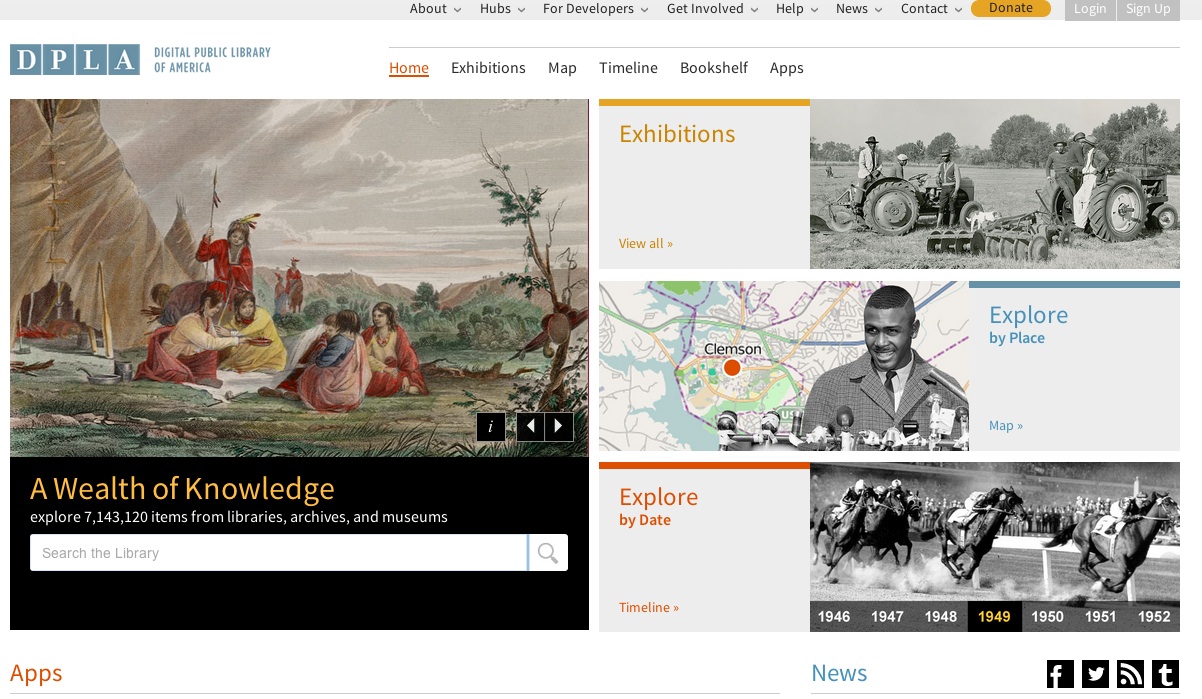Open the Exhibitions heading link
Screen dimensions: 1202x699
677,134
